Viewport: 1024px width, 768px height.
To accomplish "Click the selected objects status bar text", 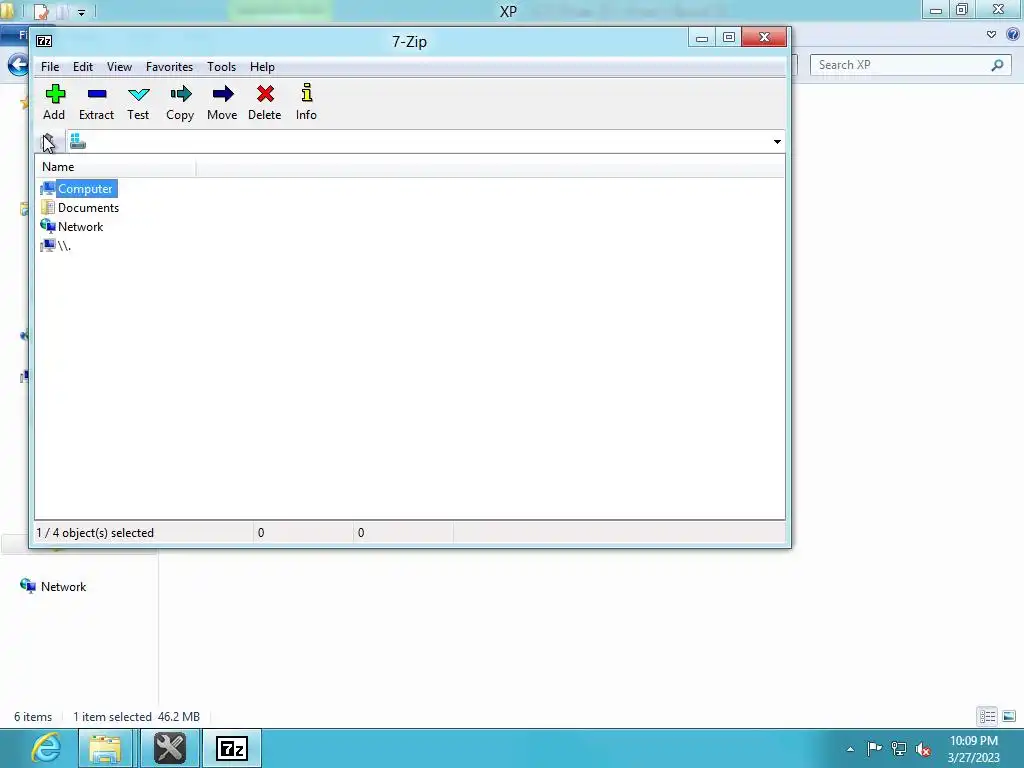I will coord(95,533).
